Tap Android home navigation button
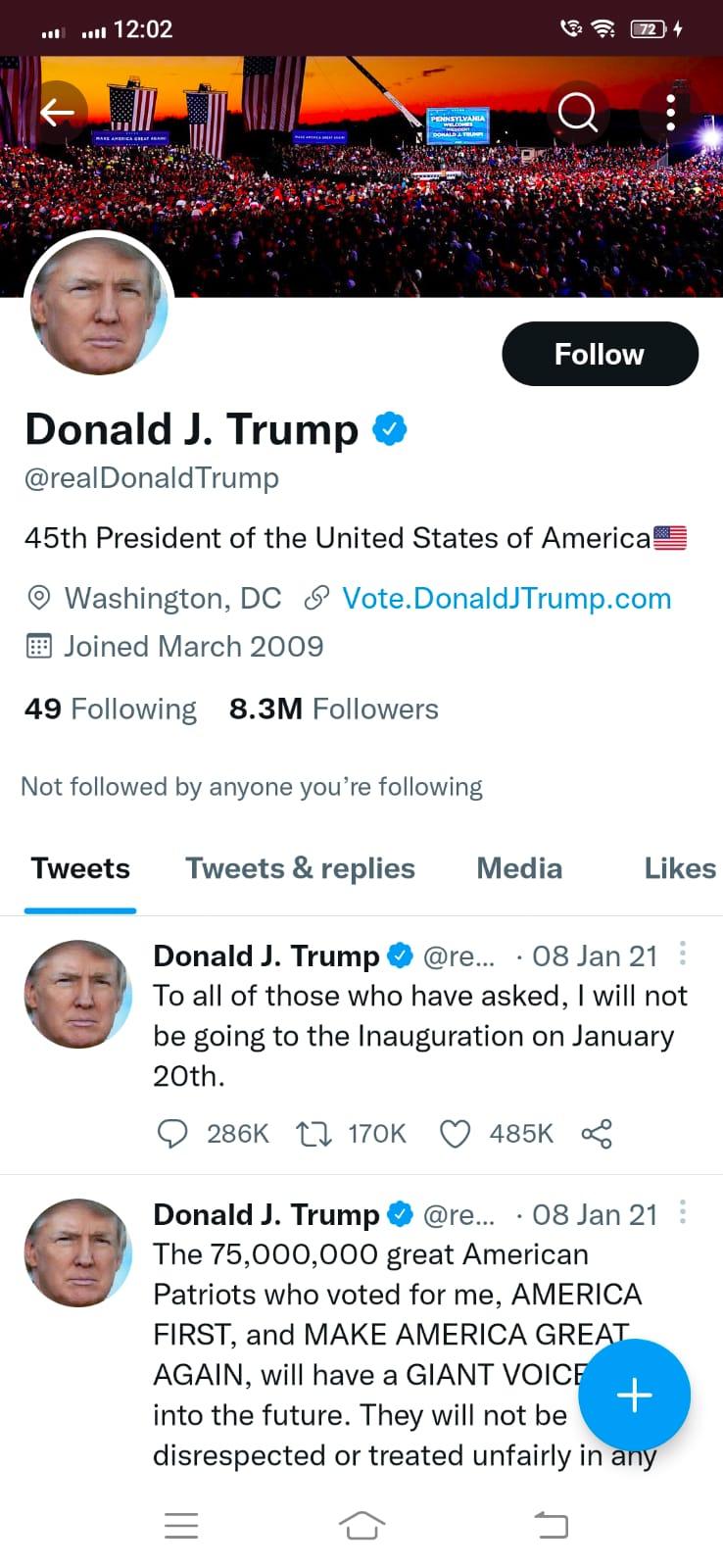 (x=361, y=1525)
